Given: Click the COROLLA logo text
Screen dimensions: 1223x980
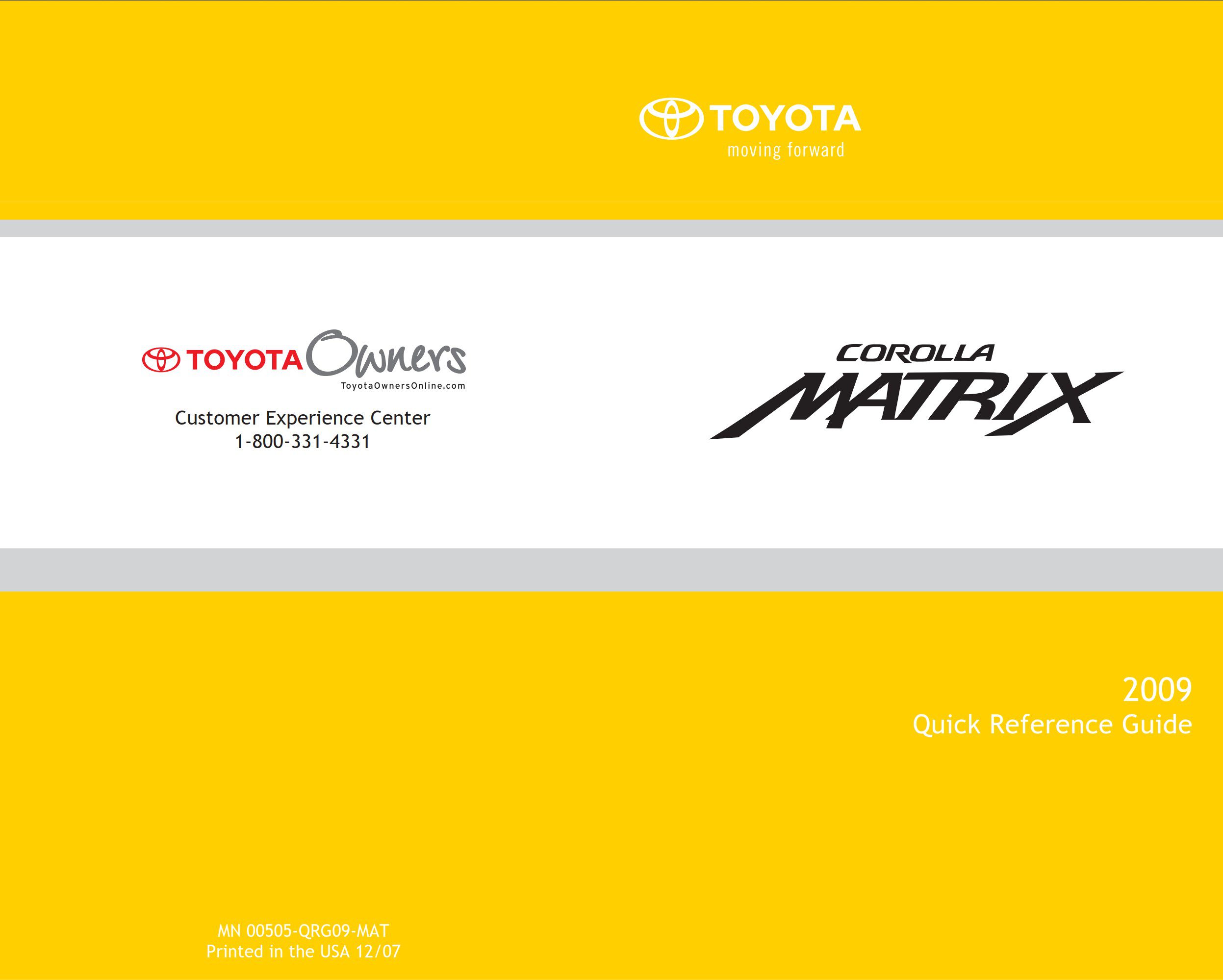Looking at the screenshot, I should click(915, 353).
